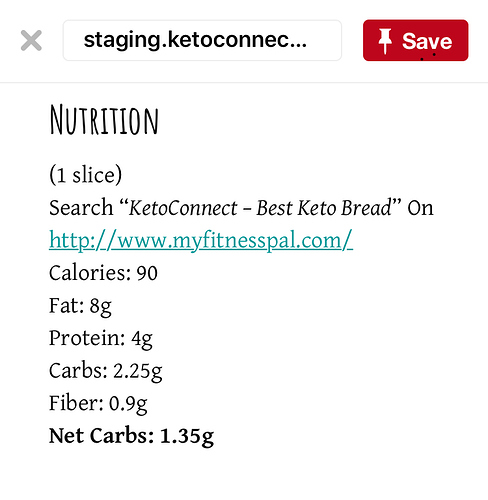The width and height of the screenshot is (488, 500).
Task: Click the word "Search" in the instructions
Action: [x=81, y=208]
